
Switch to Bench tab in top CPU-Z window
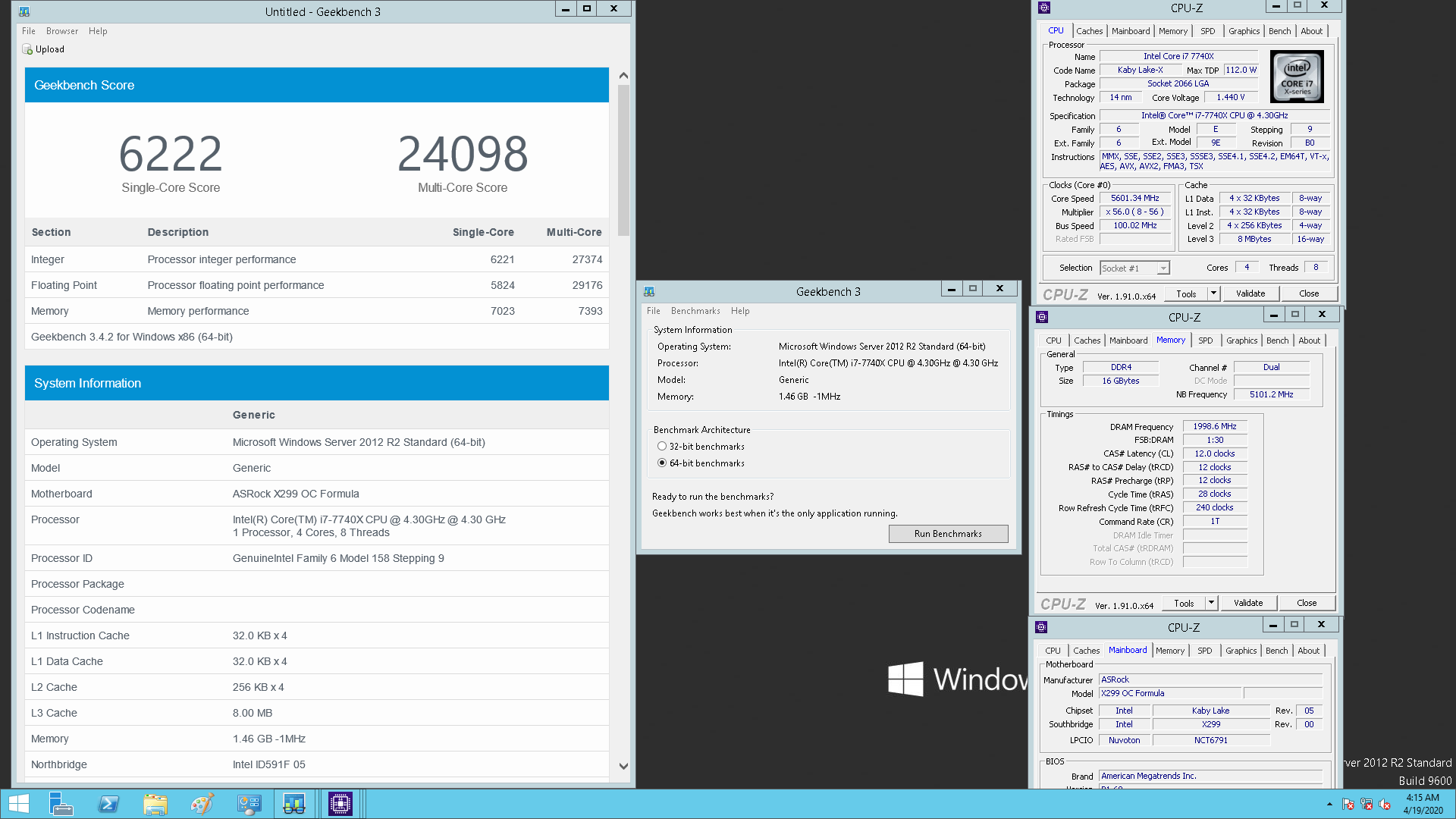(x=1279, y=31)
